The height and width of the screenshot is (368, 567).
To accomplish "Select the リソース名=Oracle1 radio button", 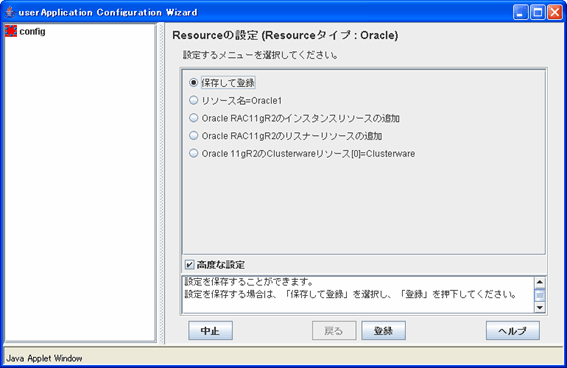I will [x=193, y=100].
